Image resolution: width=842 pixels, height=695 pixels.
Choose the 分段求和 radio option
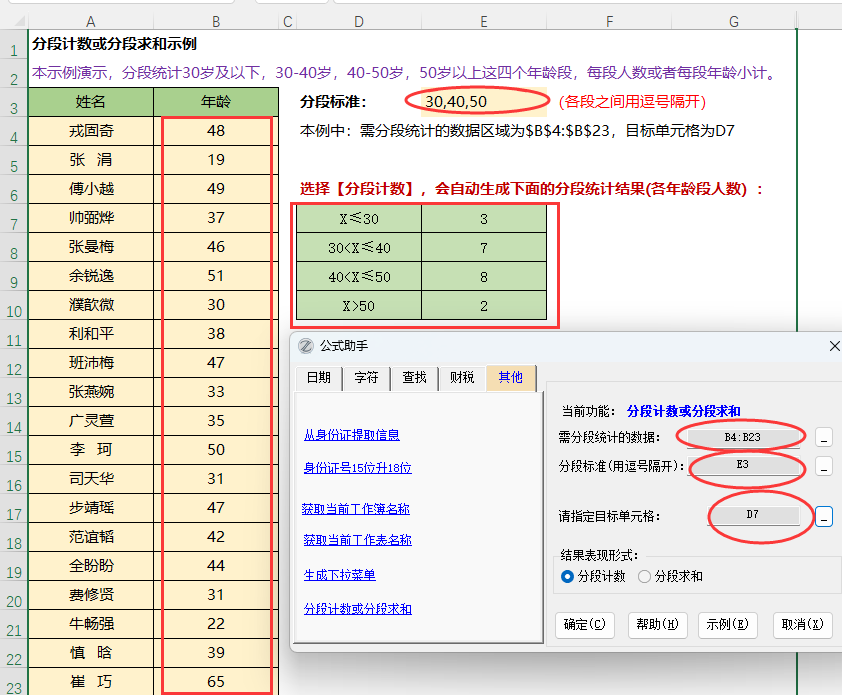coord(644,576)
